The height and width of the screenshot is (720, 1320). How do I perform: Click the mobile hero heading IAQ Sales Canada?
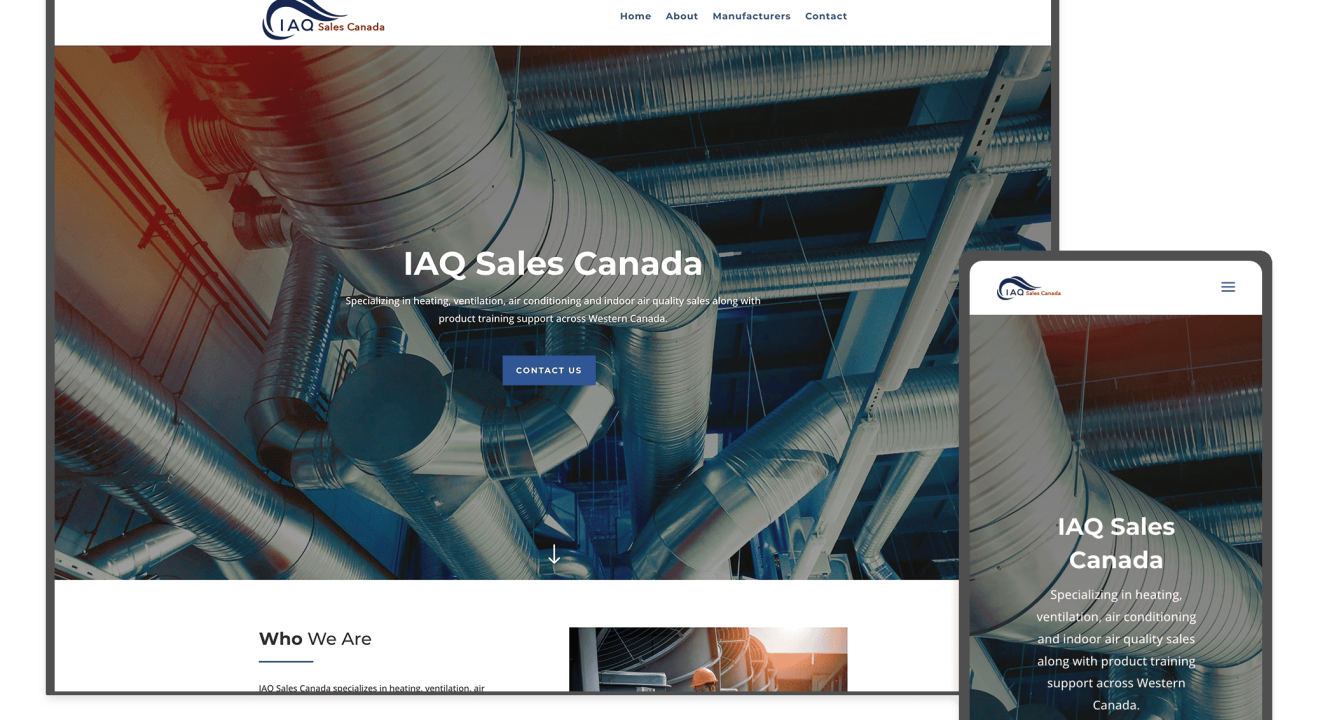[x=1116, y=543]
